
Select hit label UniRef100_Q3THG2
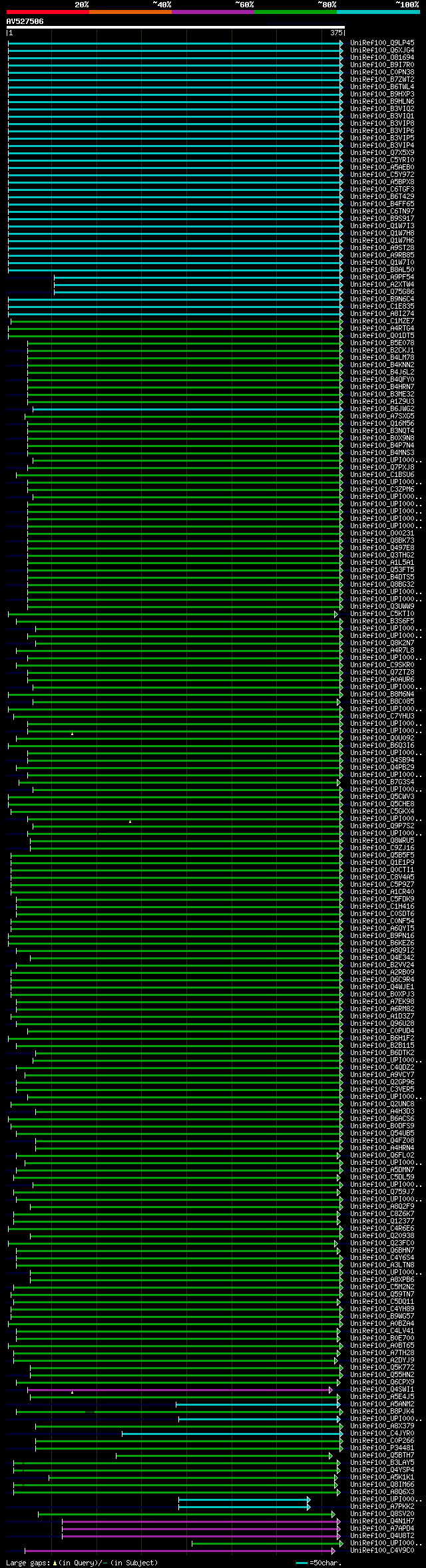382,555
